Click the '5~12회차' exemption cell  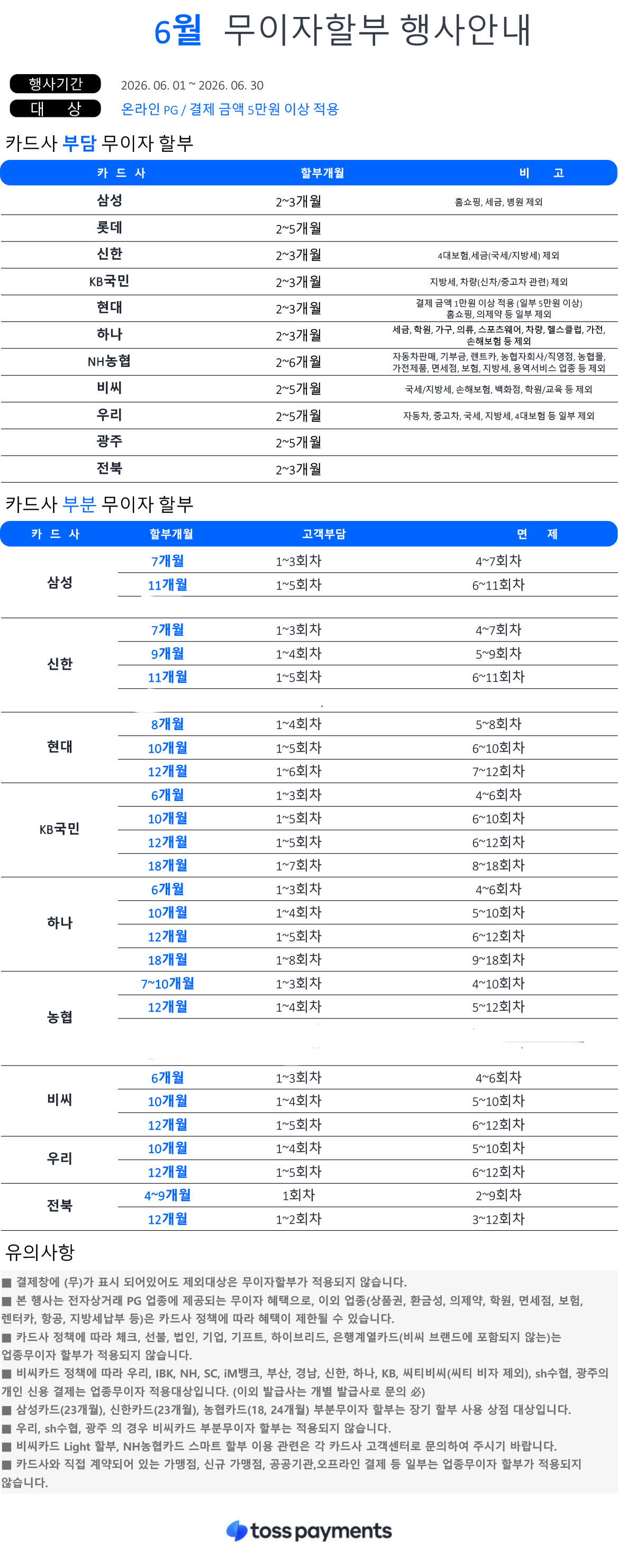pos(499,1007)
